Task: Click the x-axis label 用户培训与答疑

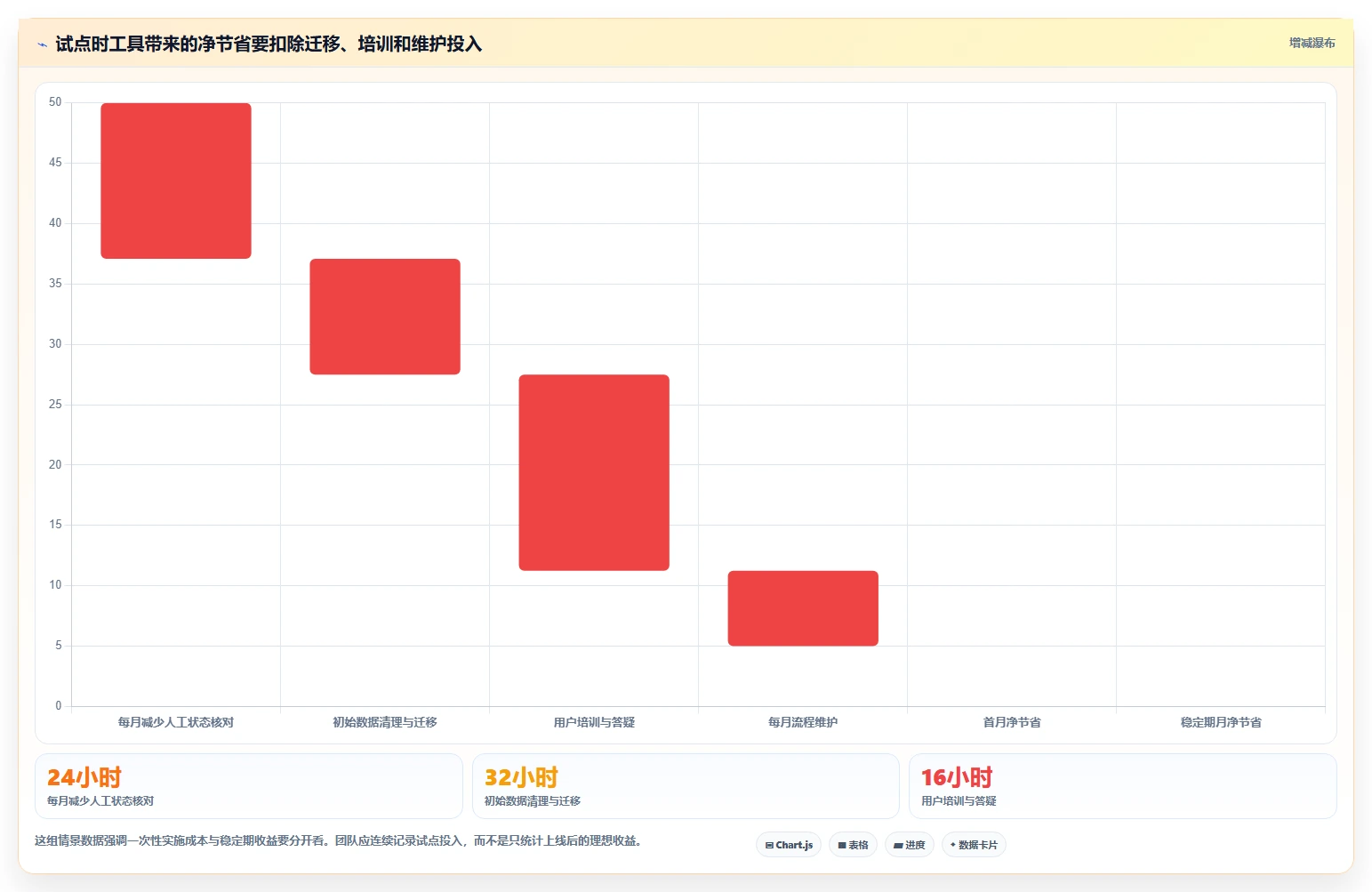Action: (x=594, y=722)
